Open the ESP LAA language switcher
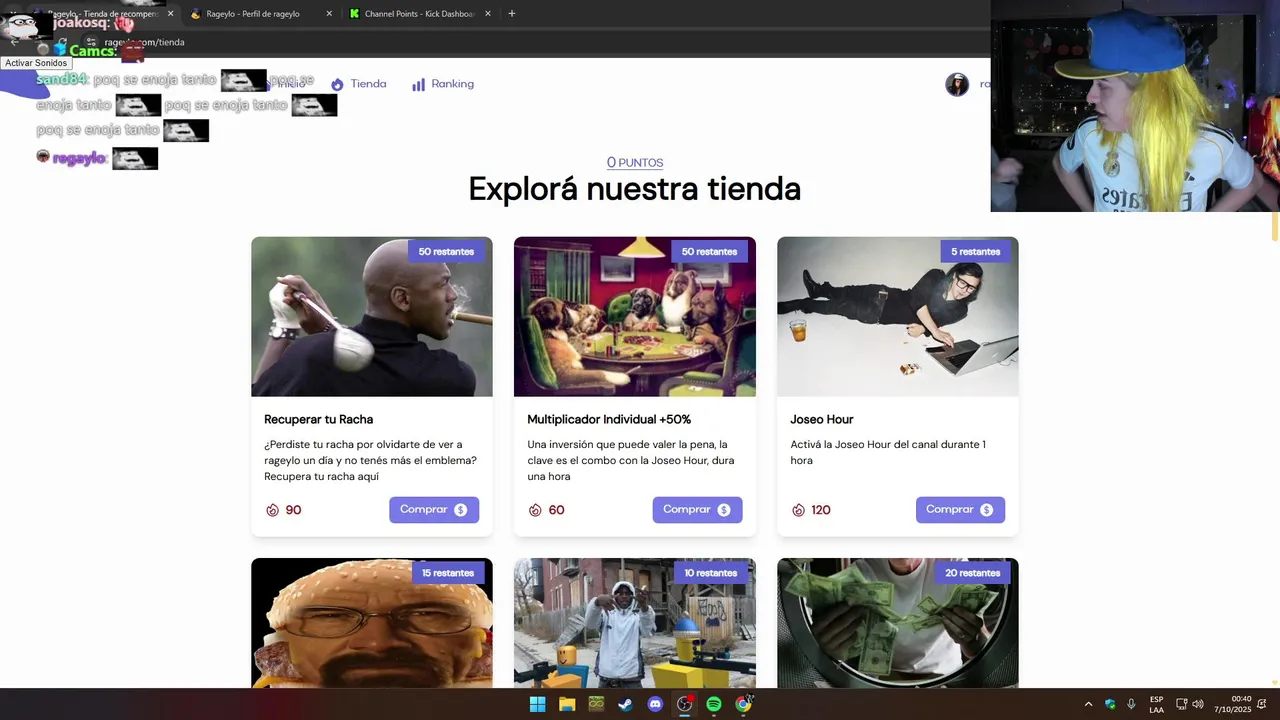1280x720 pixels. click(x=1156, y=704)
